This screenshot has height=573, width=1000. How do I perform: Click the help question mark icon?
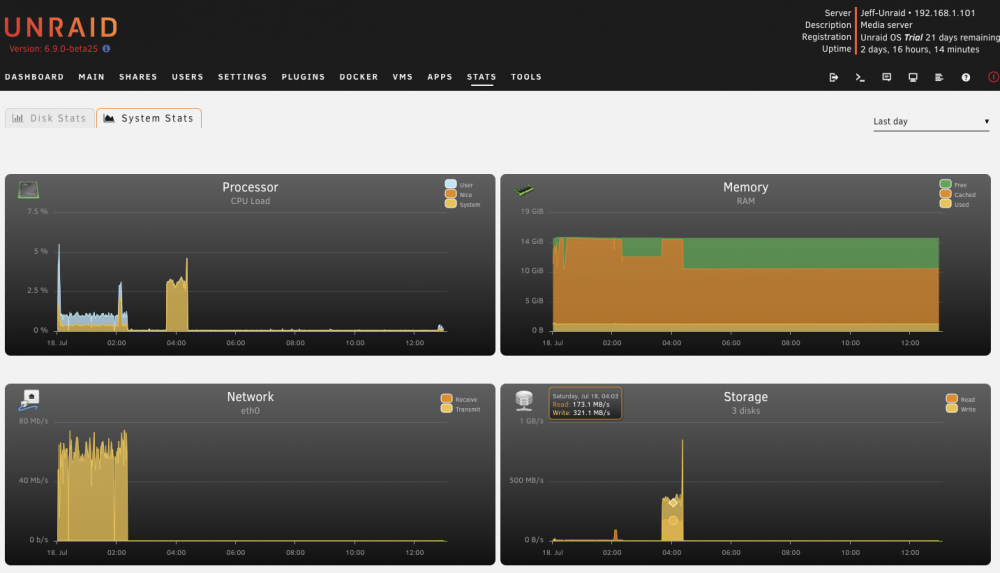coord(966,77)
